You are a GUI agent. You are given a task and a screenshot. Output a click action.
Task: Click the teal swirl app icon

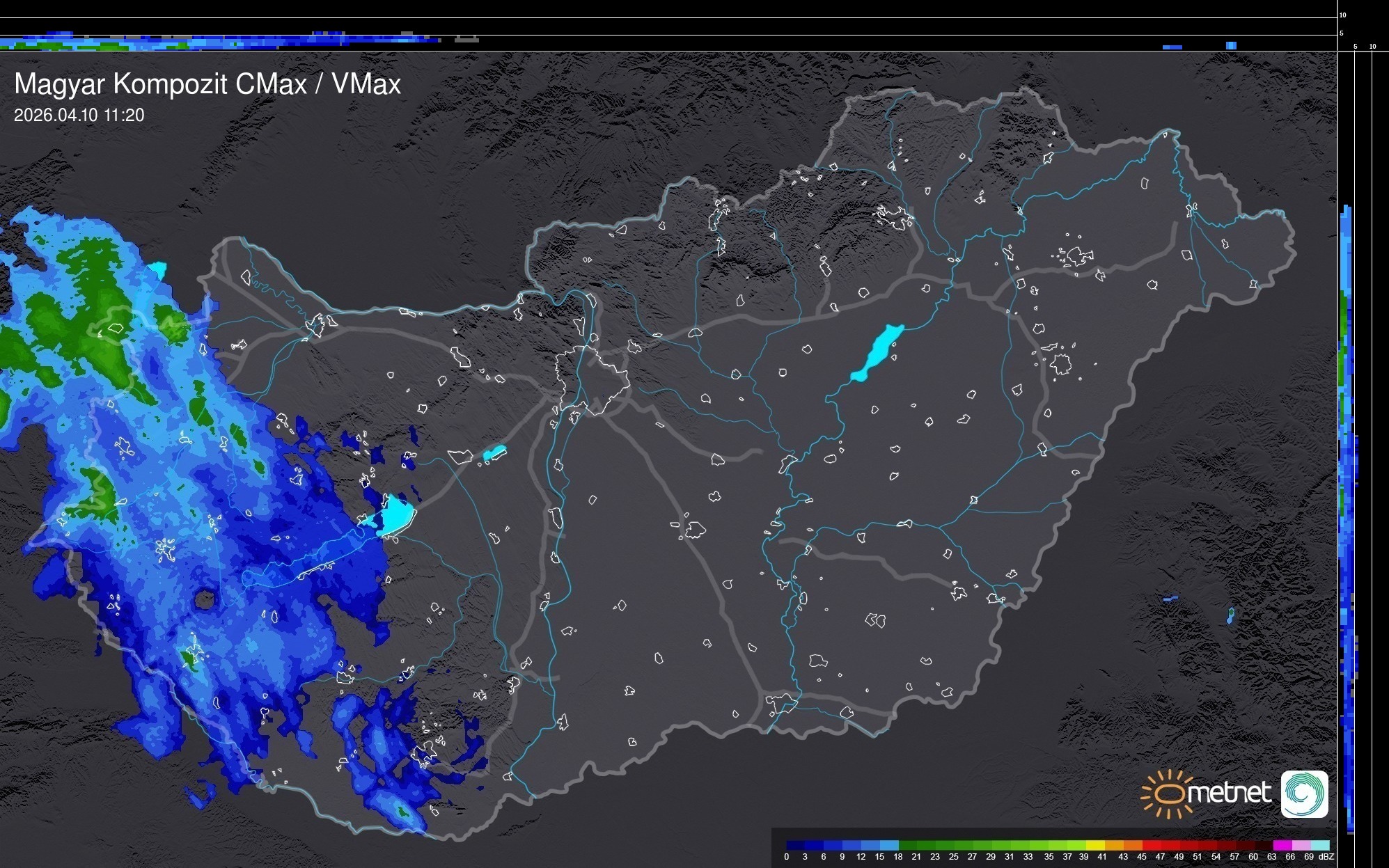[x=1304, y=794]
